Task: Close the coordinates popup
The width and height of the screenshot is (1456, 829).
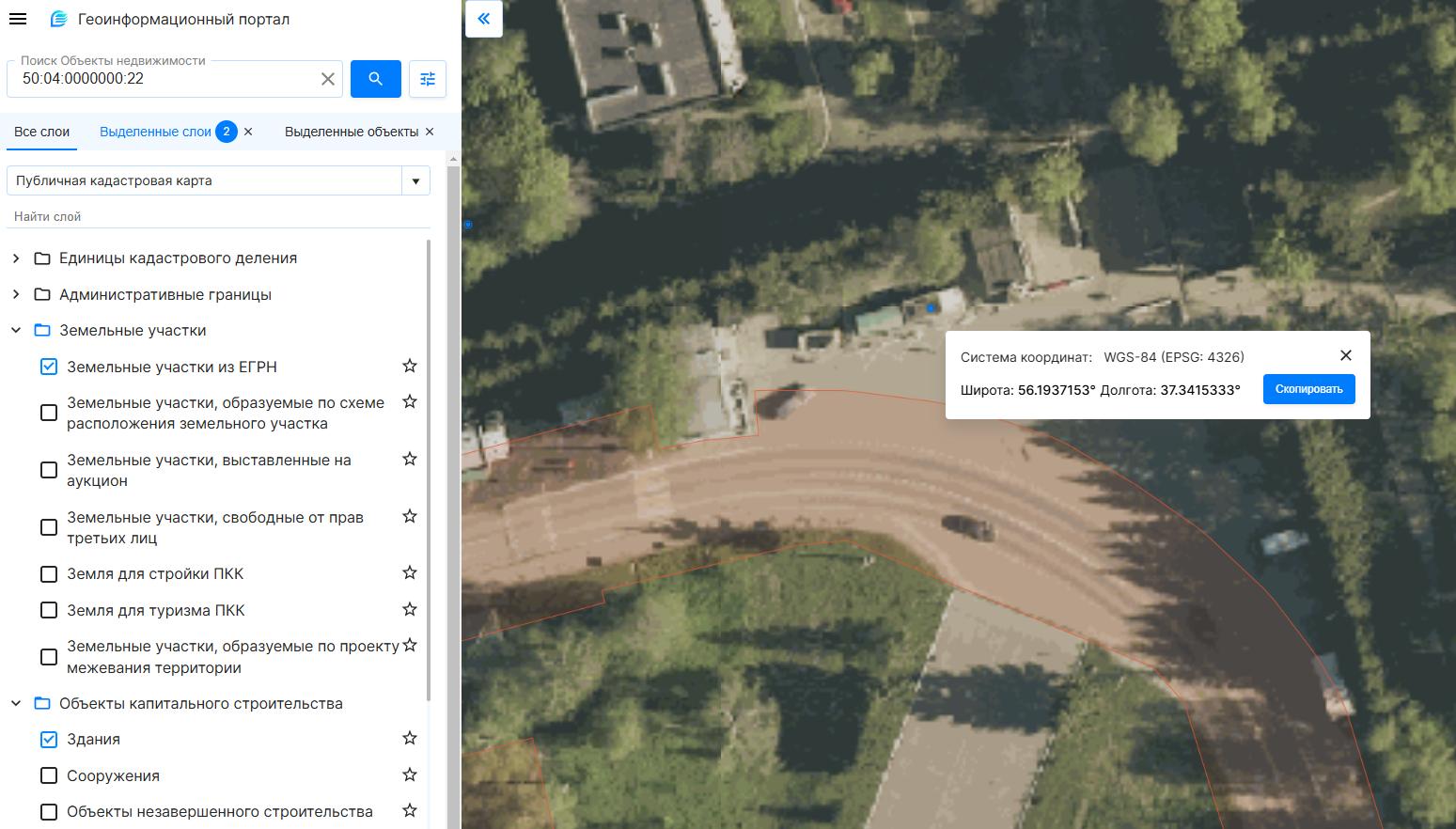Action: 1346,355
